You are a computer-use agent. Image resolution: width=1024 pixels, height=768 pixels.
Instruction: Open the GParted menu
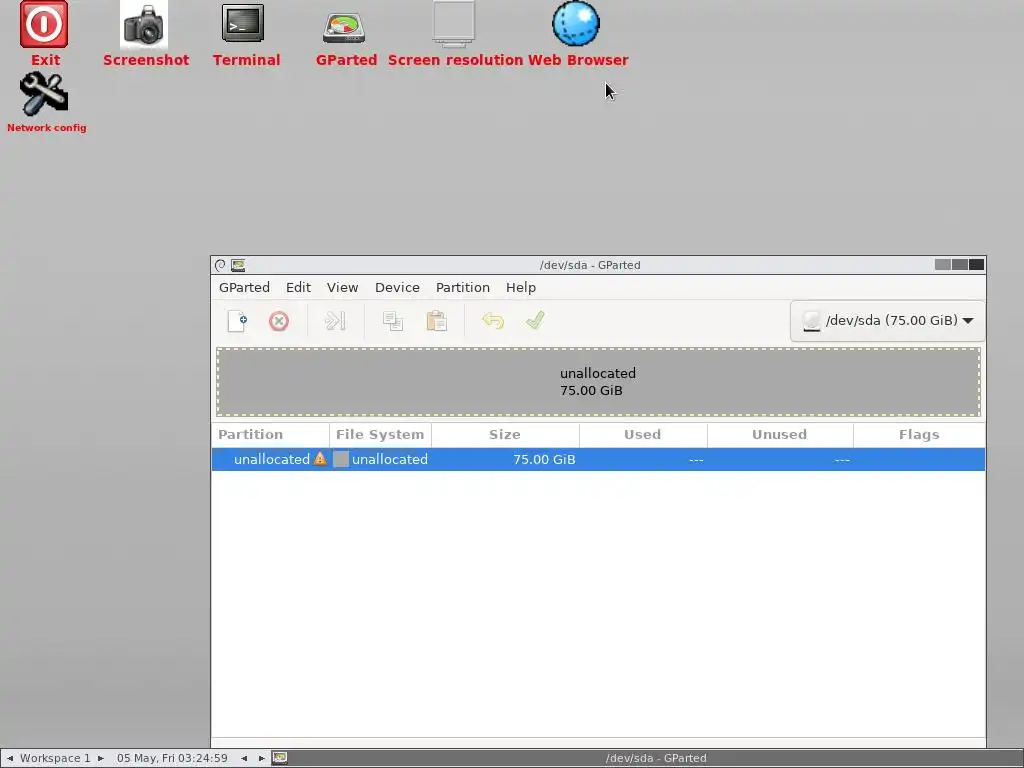244,287
